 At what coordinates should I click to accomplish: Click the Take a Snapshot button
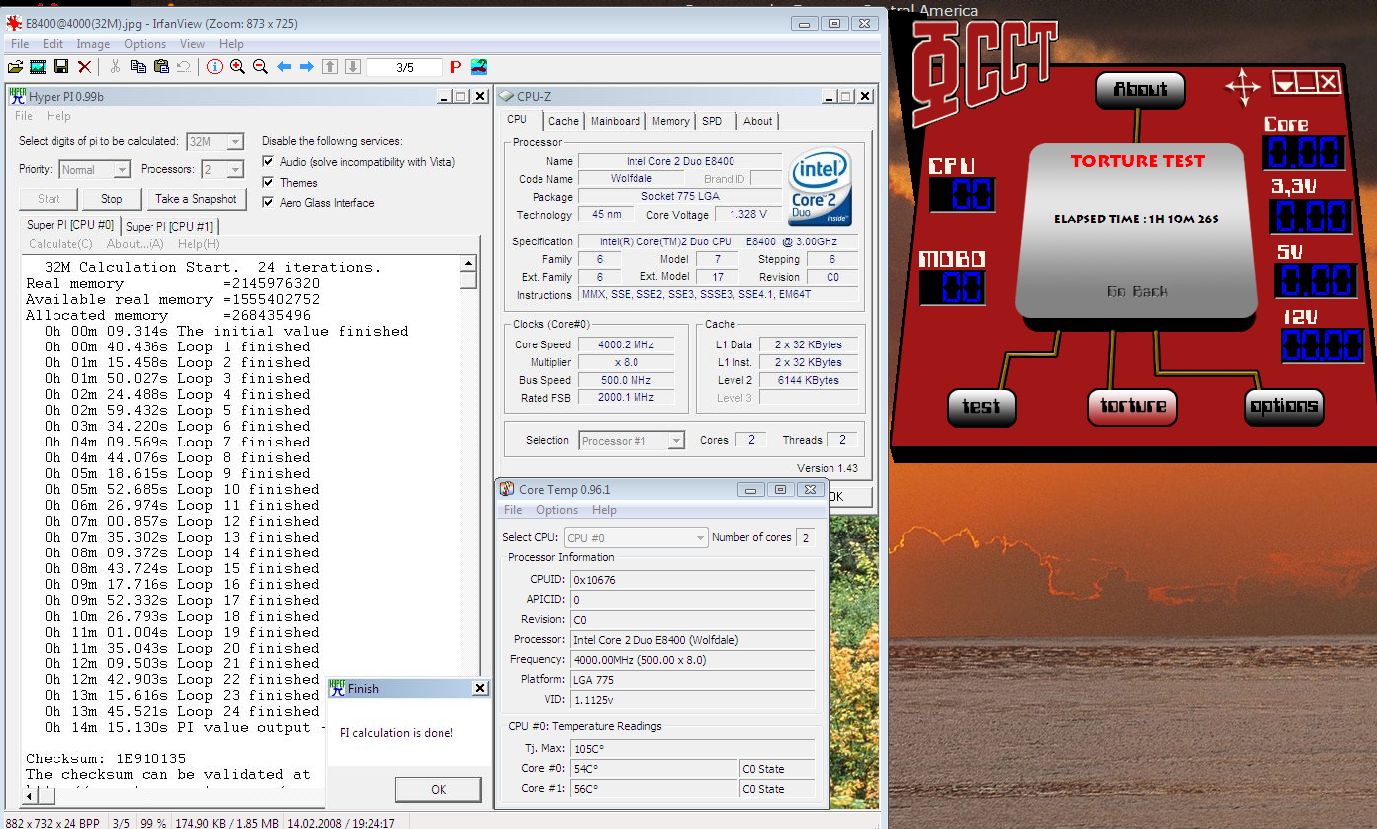196,199
